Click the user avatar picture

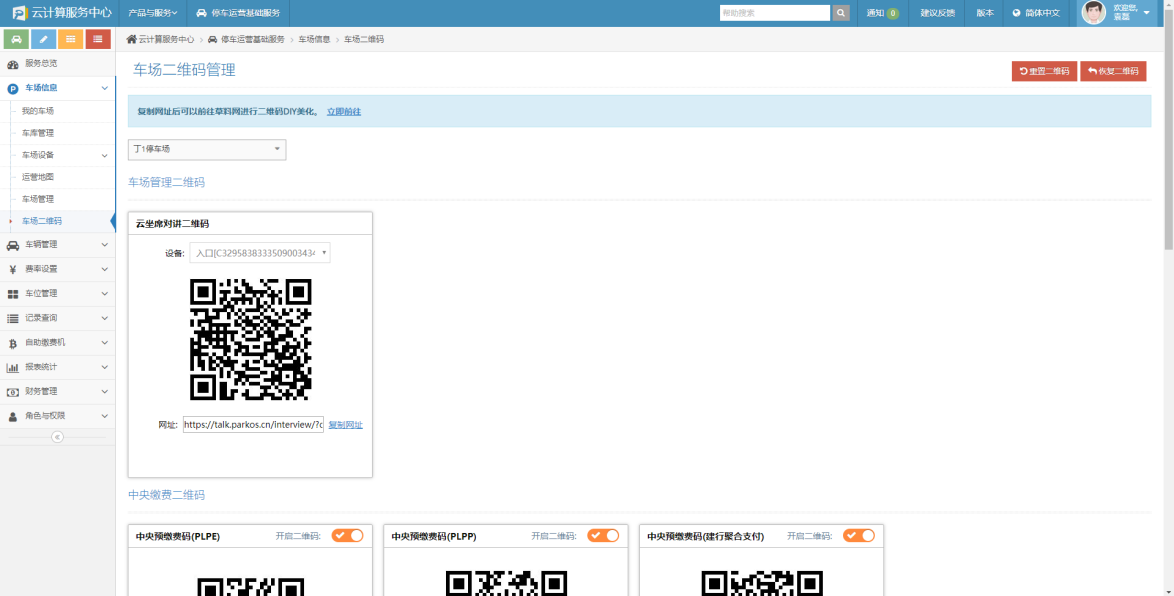pos(1094,13)
